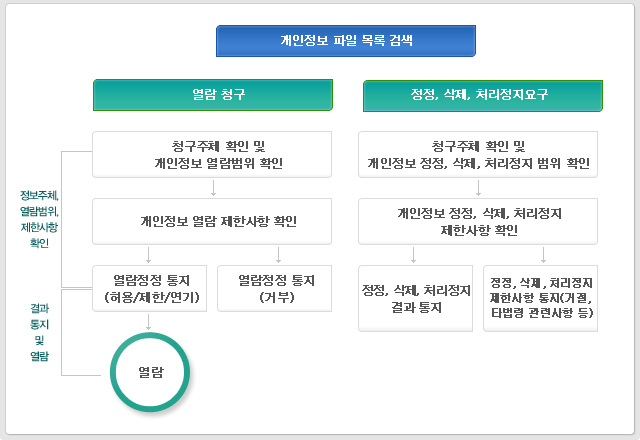The image size is (640, 440).
Task: Select the green 열람 청구 header
Action: point(213,95)
